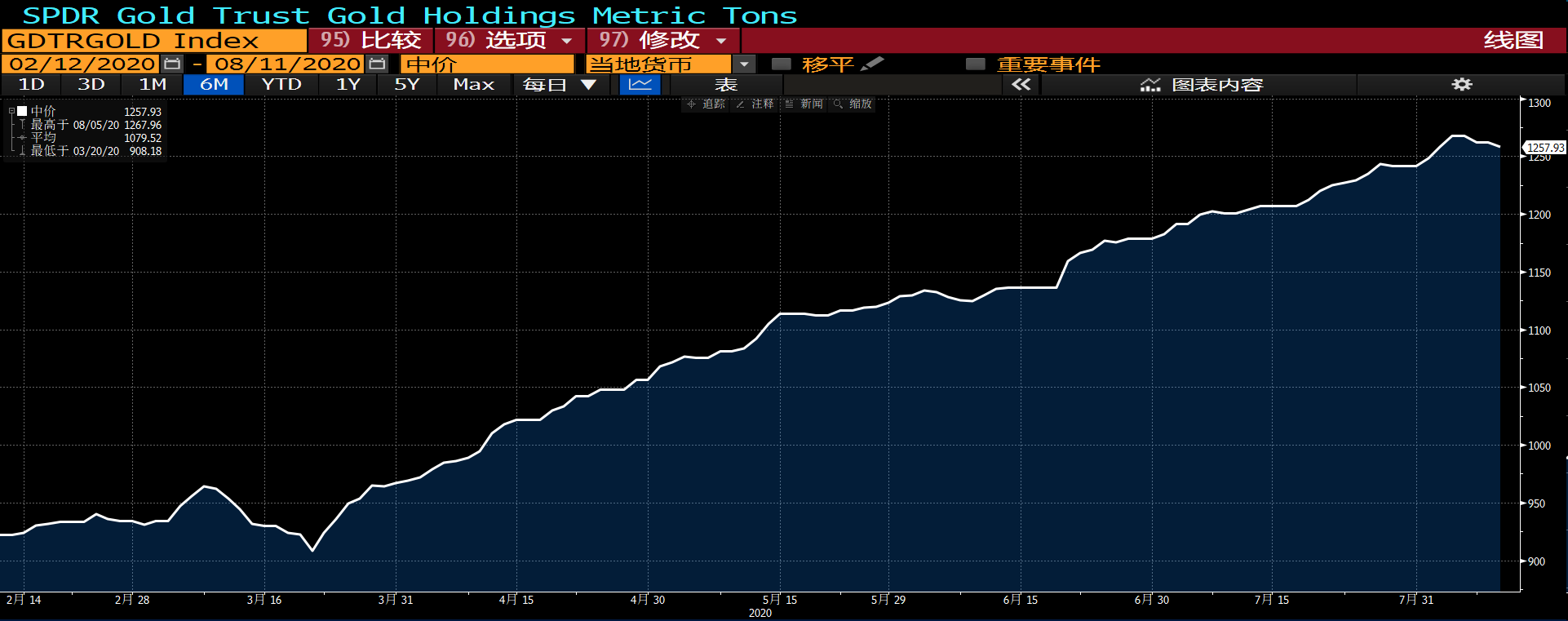The image size is (1568, 621).
Task: Click the 3月 16 date axis label
Action: tap(264, 600)
